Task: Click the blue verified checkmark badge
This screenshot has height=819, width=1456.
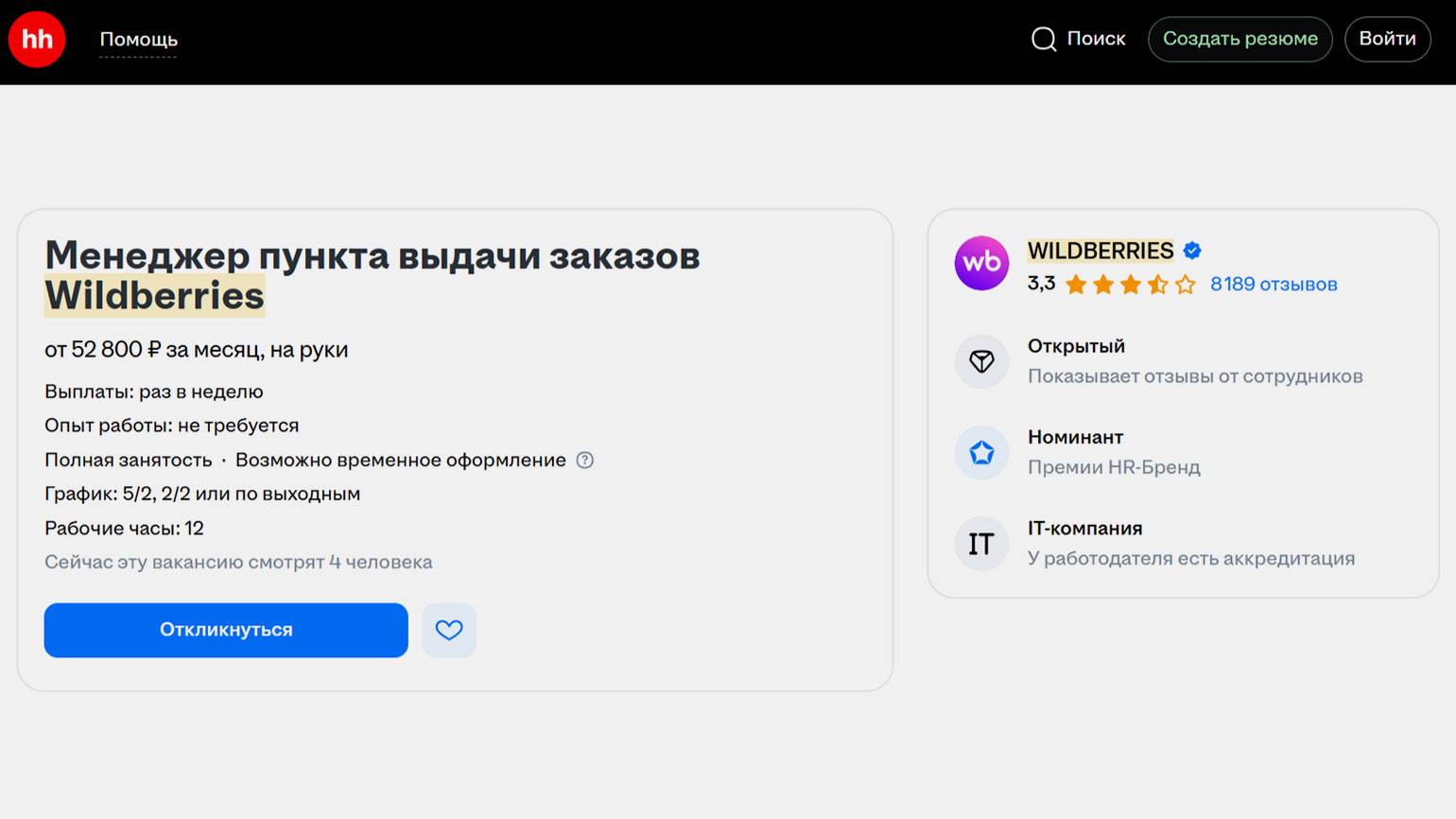Action: 1192,251
